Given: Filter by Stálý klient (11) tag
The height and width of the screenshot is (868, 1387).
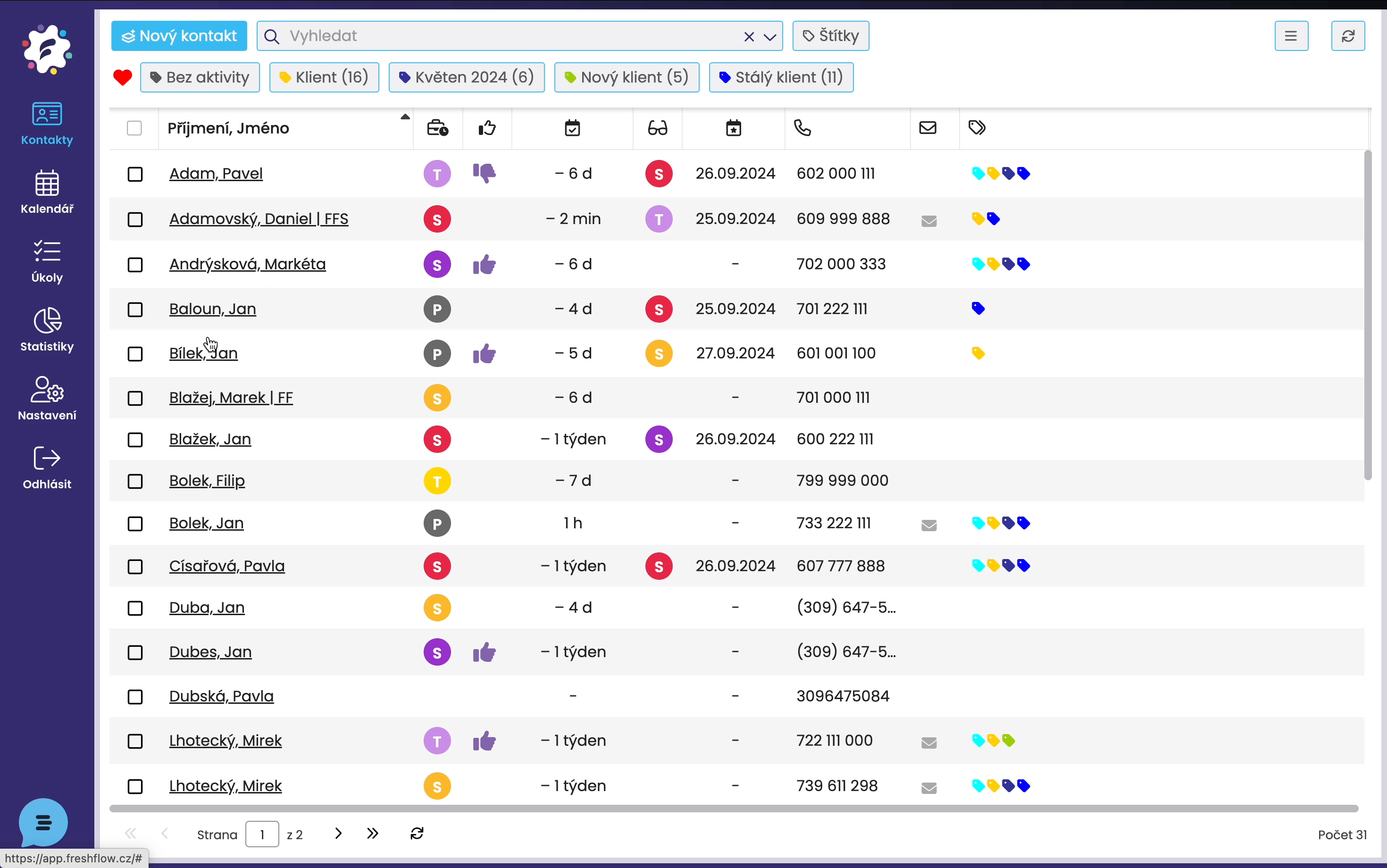Looking at the screenshot, I should click(x=781, y=77).
